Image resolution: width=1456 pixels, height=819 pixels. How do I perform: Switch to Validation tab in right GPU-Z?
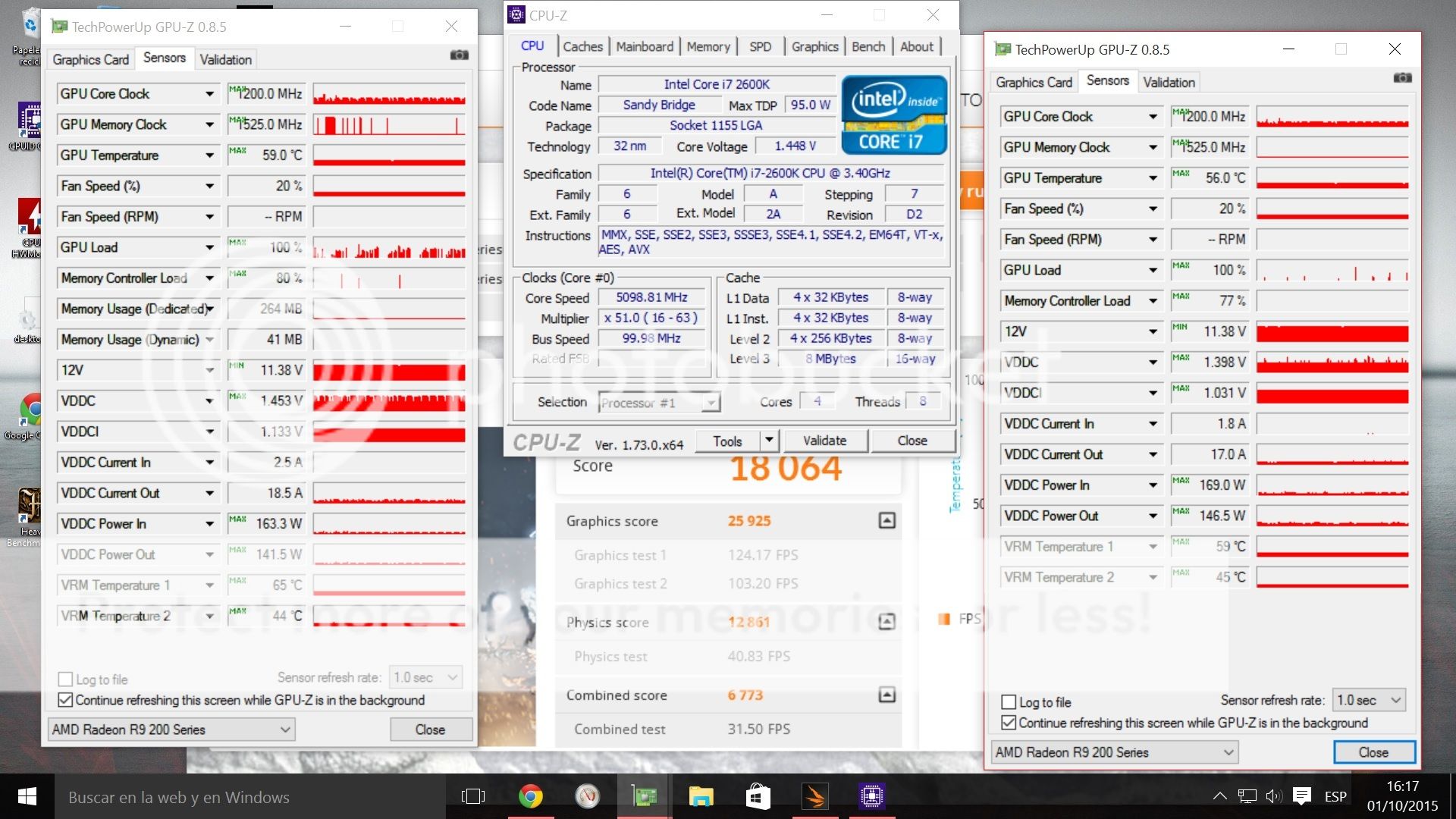pyautogui.click(x=1169, y=82)
